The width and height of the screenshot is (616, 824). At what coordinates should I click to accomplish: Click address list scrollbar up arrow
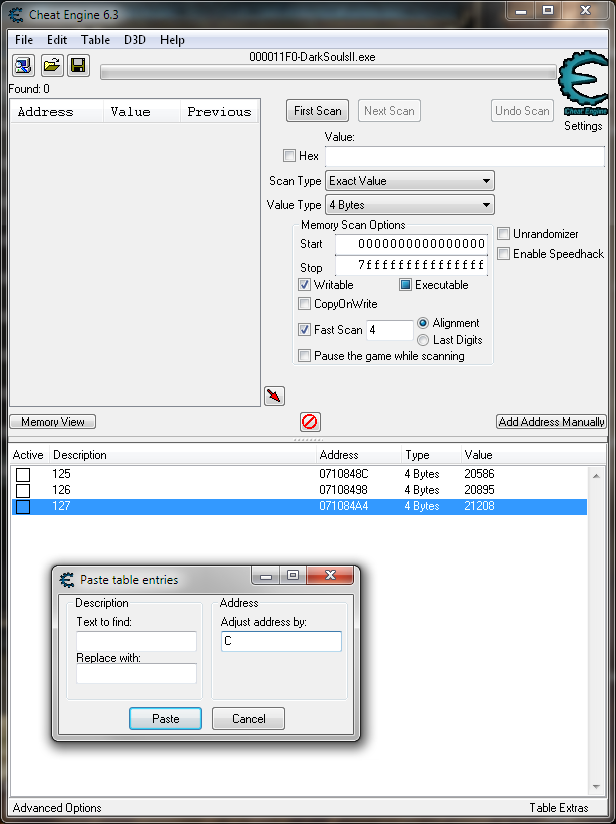(x=596, y=476)
